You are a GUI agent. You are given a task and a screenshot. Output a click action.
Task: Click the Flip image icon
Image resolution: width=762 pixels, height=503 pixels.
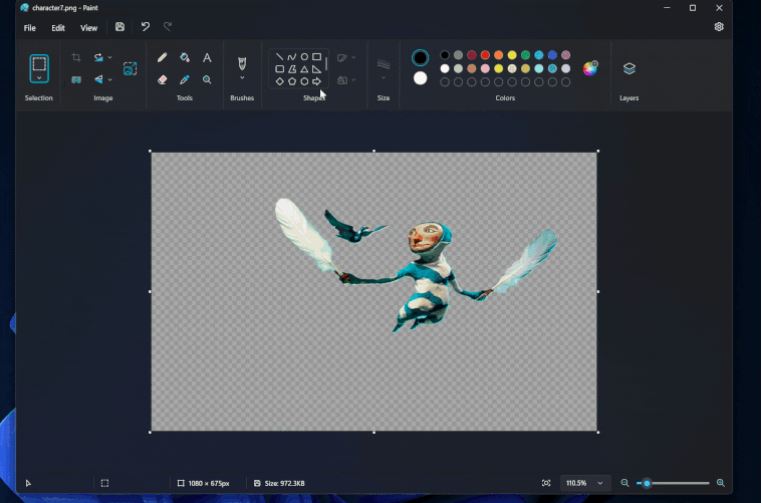99,79
